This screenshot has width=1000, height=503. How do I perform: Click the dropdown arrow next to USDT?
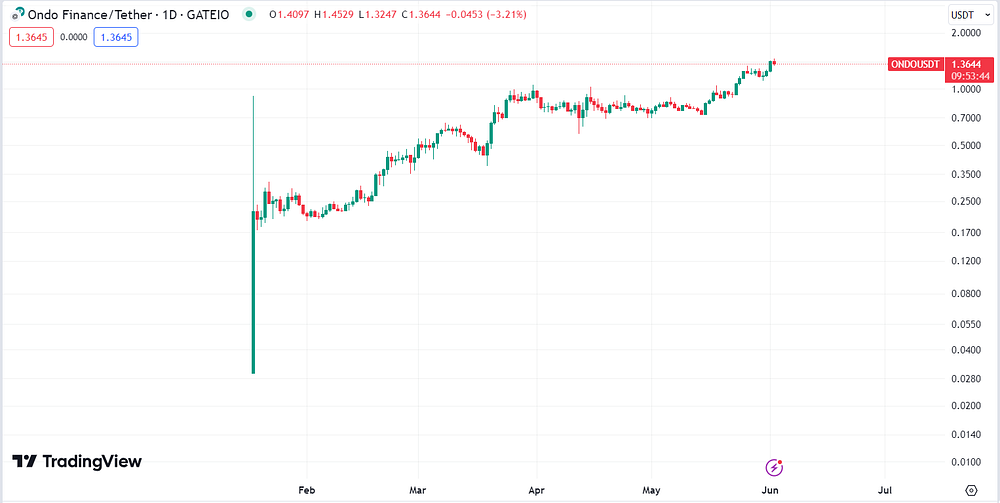point(984,14)
